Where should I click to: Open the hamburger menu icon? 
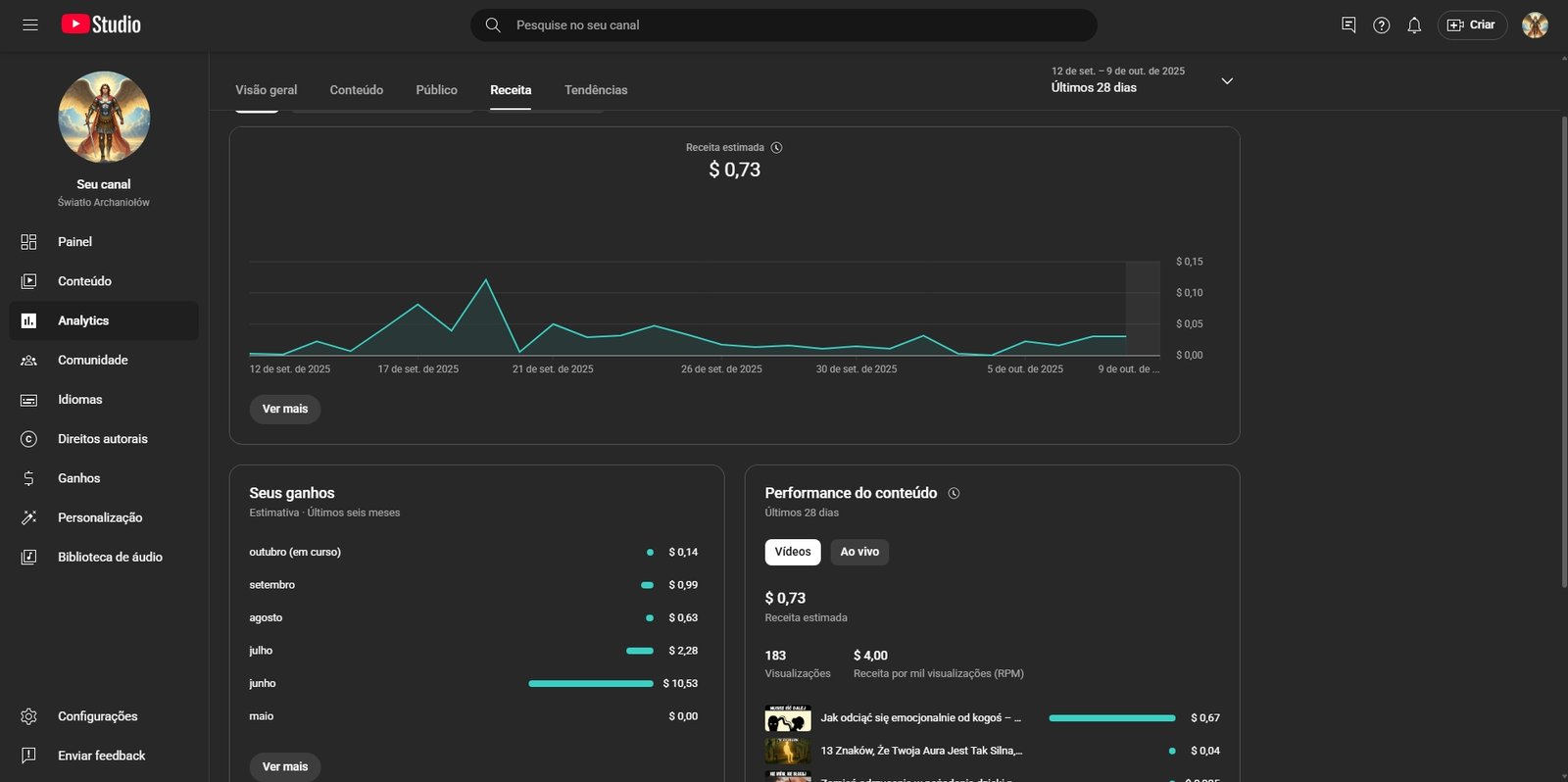click(x=30, y=24)
